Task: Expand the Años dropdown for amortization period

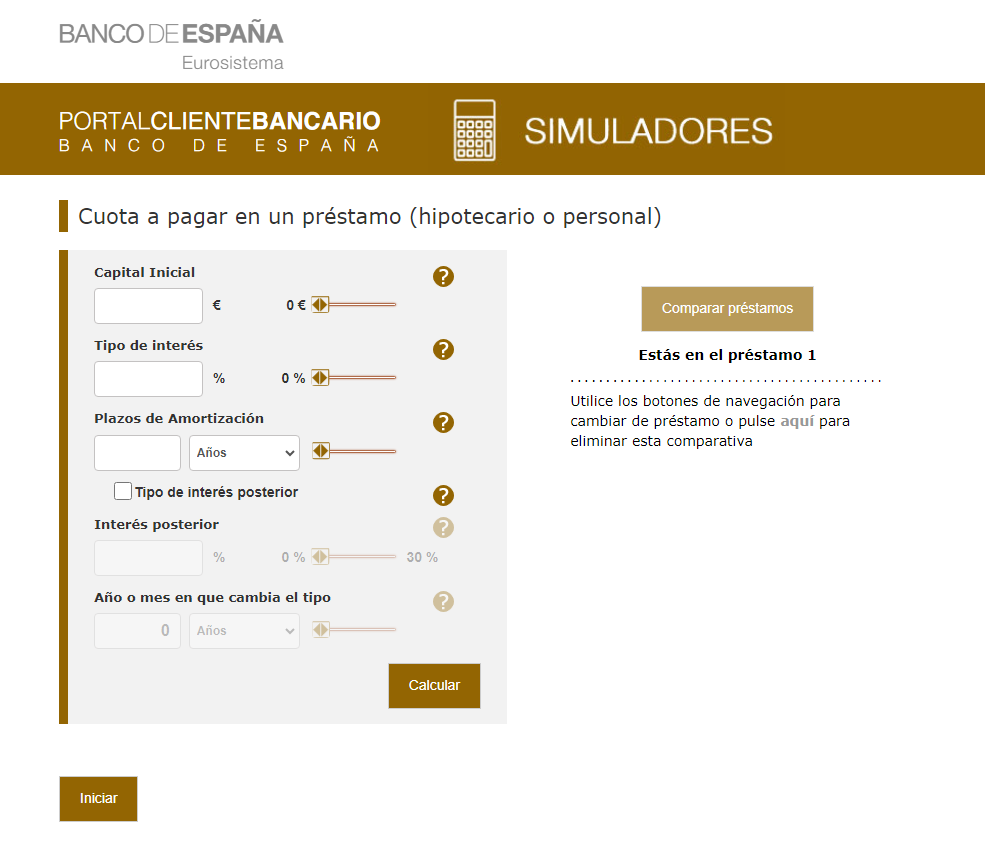Action: coord(244,453)
